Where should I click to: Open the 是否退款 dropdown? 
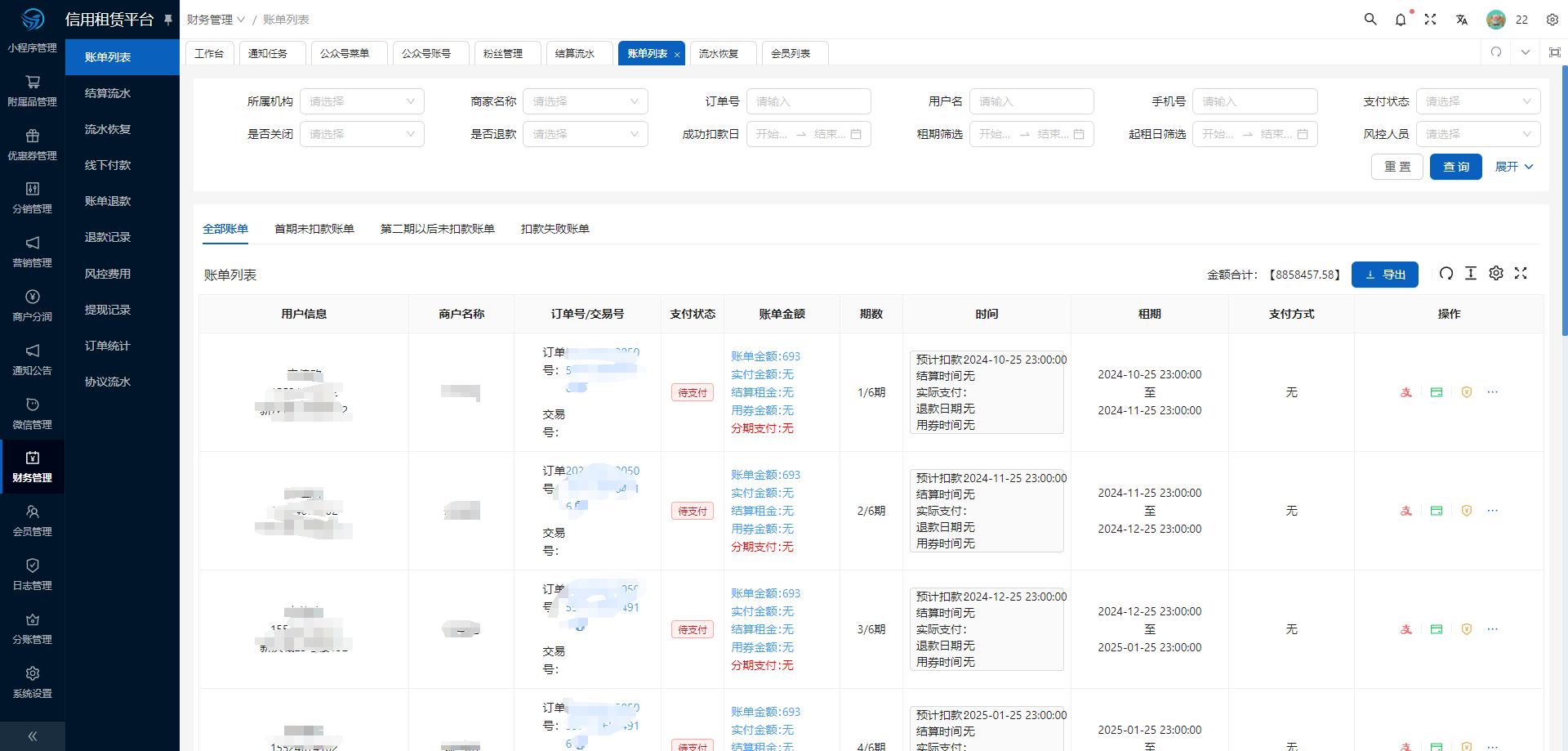coord(586,134)
